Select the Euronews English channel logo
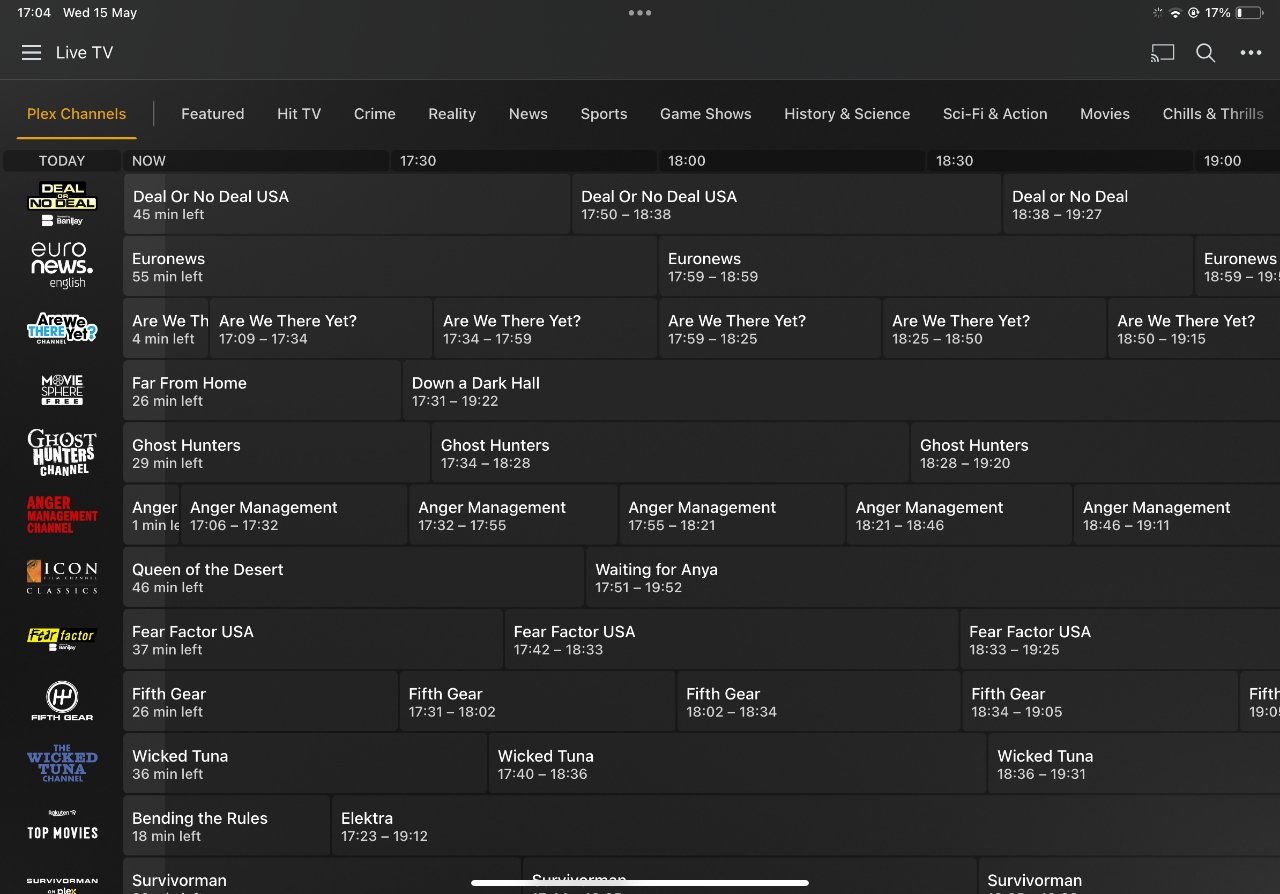1280x894 pixels. (62, 265)
